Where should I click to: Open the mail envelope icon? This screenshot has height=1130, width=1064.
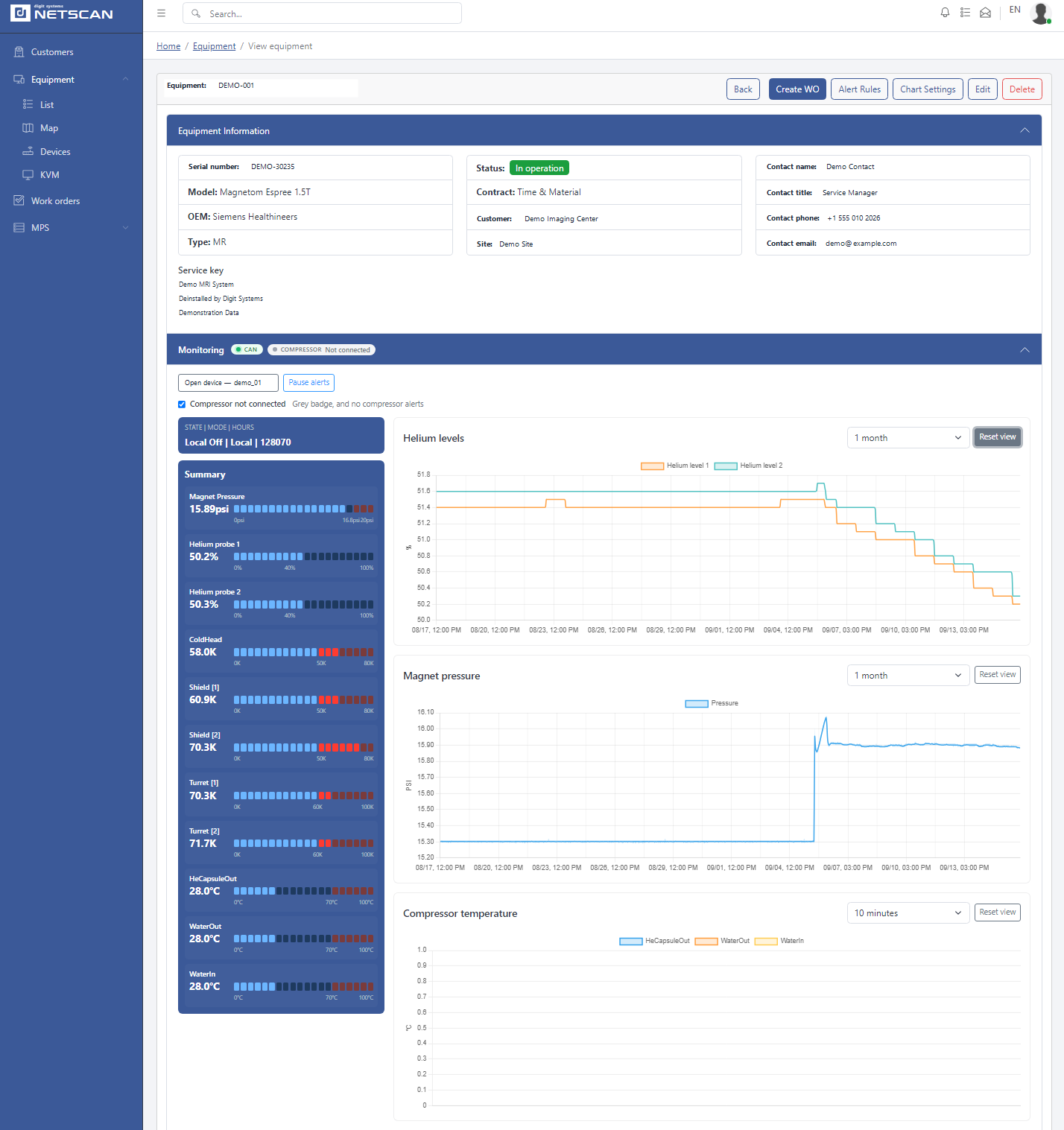[x=985, y=13]
